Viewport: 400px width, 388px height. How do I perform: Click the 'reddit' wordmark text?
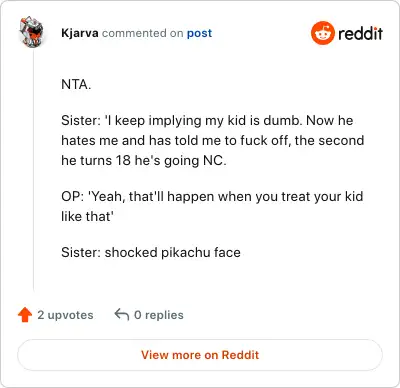pos(360,33)
